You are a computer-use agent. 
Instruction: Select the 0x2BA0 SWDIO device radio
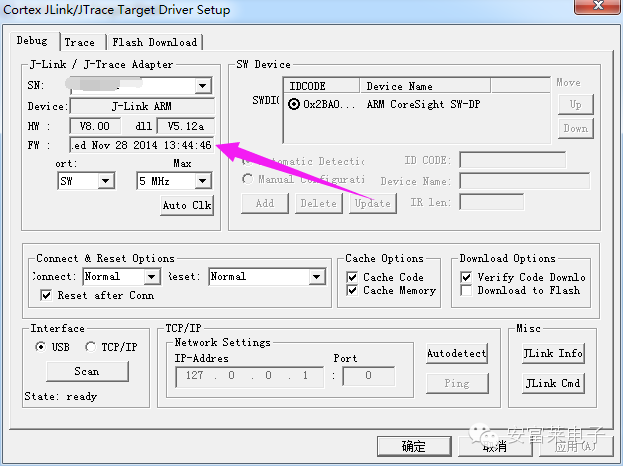(294, 104)
